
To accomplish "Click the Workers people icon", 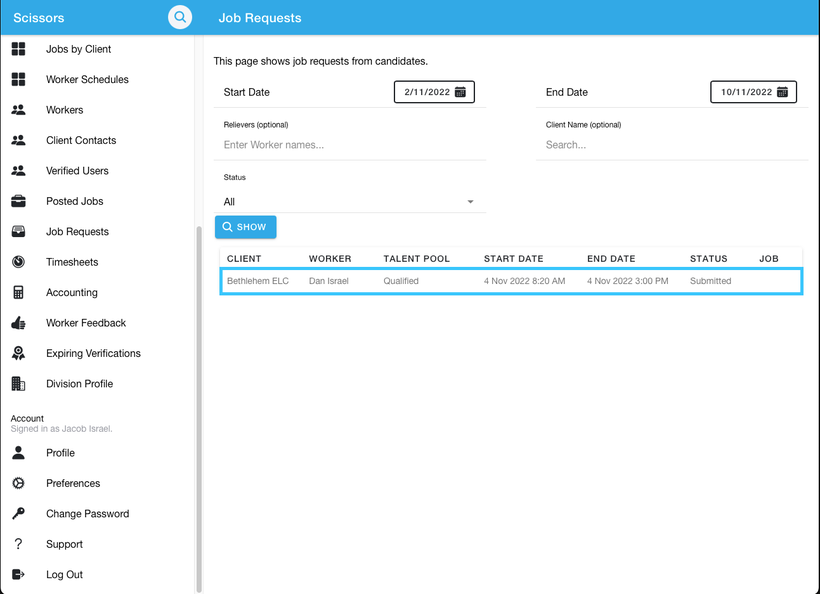I will point(18,110).
